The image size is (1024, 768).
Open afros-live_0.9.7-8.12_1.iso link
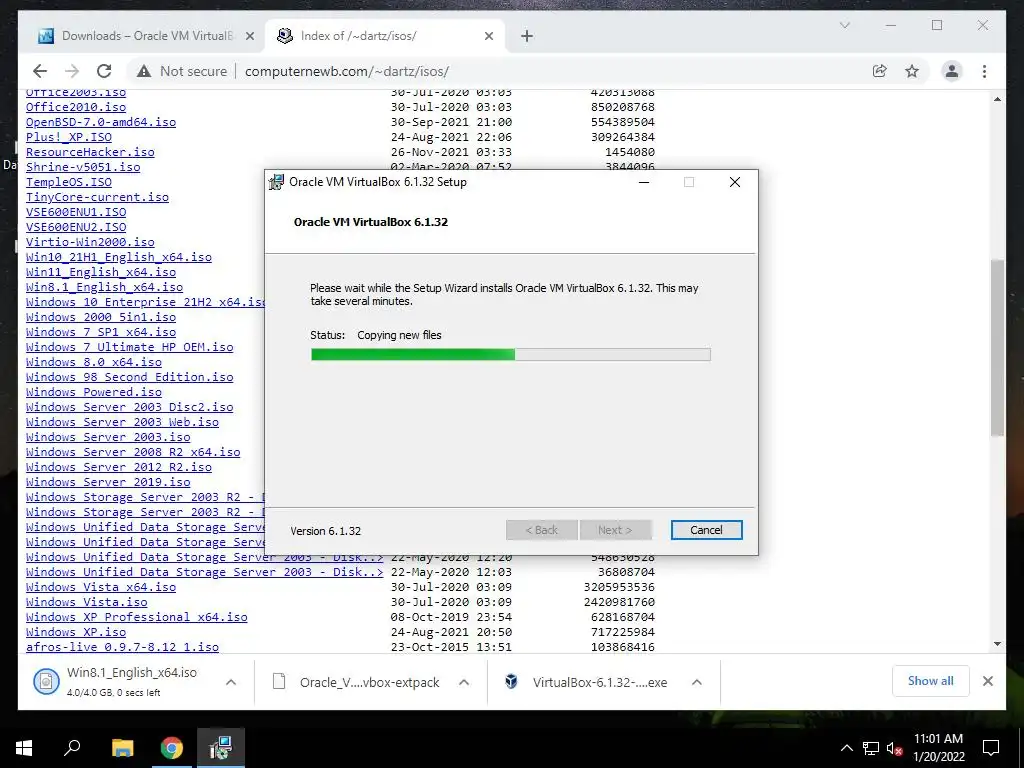[122, 647]
